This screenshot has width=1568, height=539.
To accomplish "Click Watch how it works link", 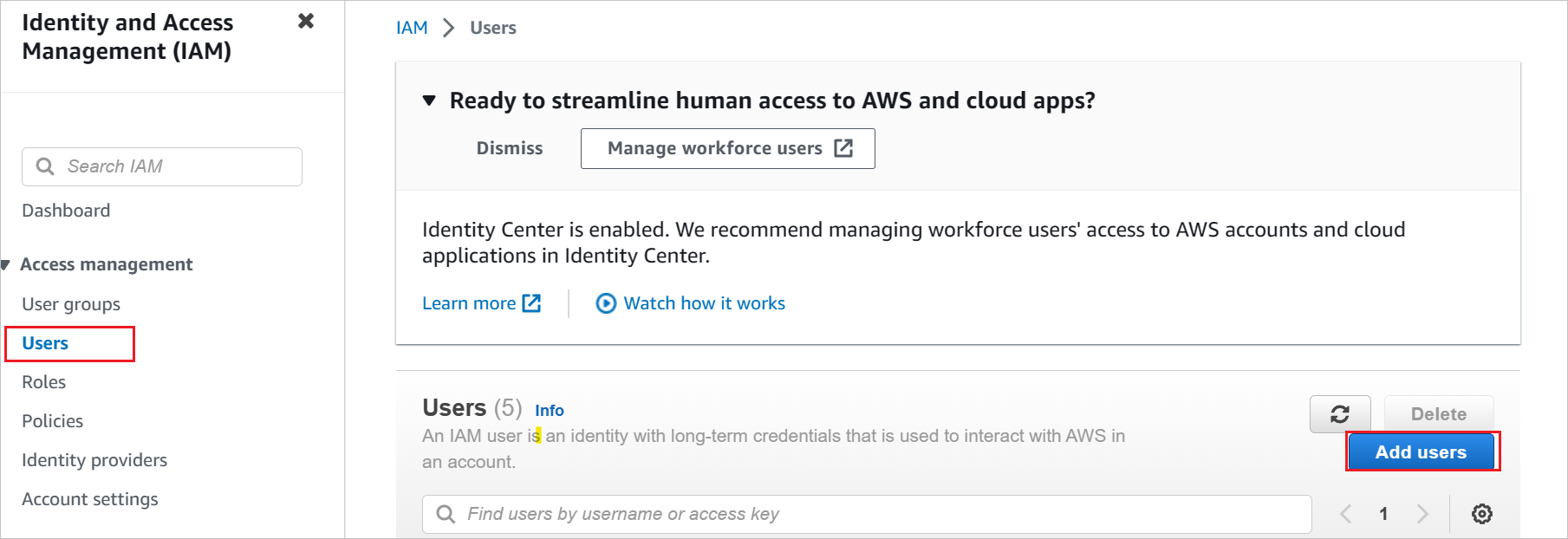I will coord(691,303).
